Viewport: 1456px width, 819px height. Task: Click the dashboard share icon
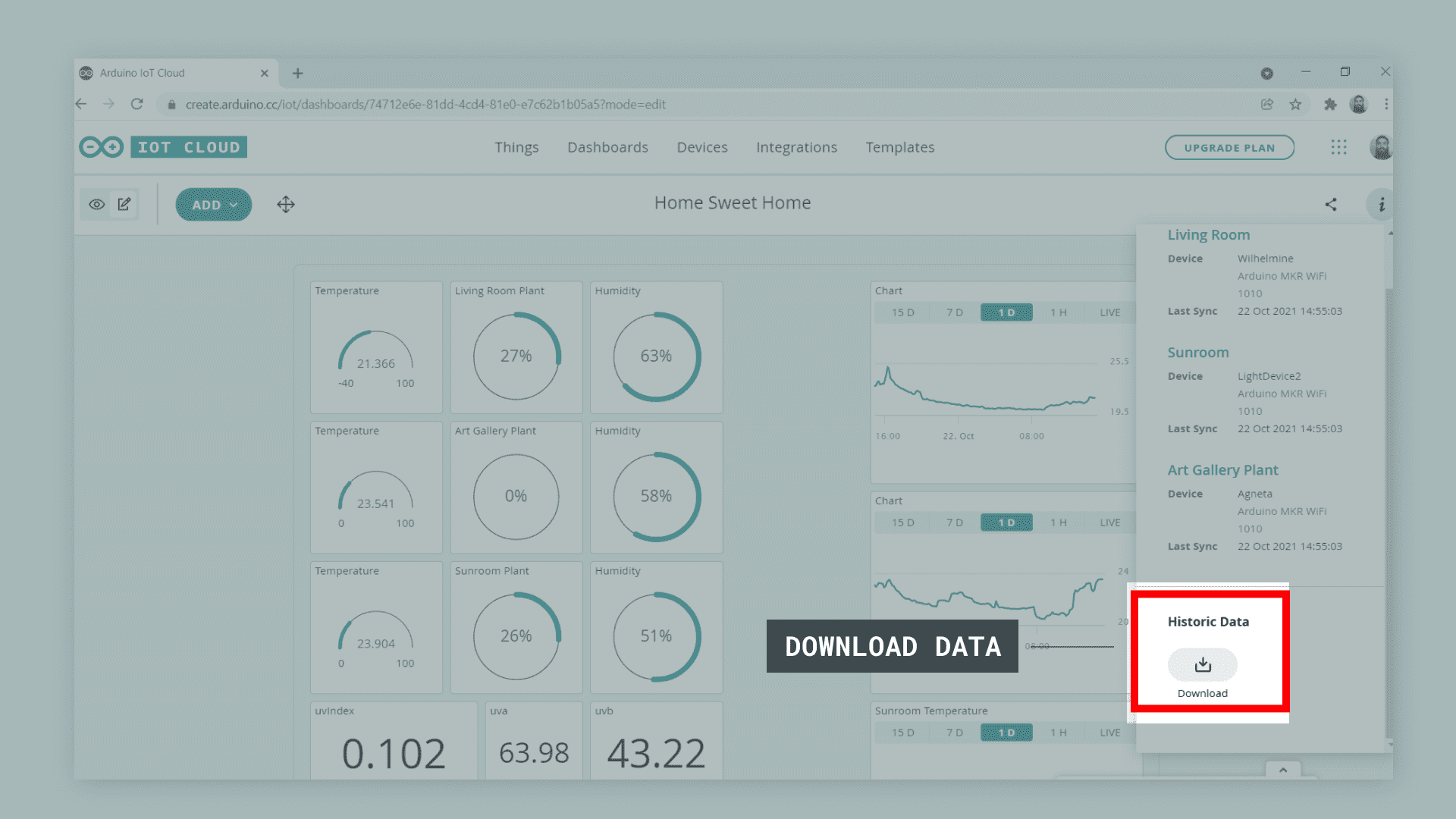[1331, 205]
